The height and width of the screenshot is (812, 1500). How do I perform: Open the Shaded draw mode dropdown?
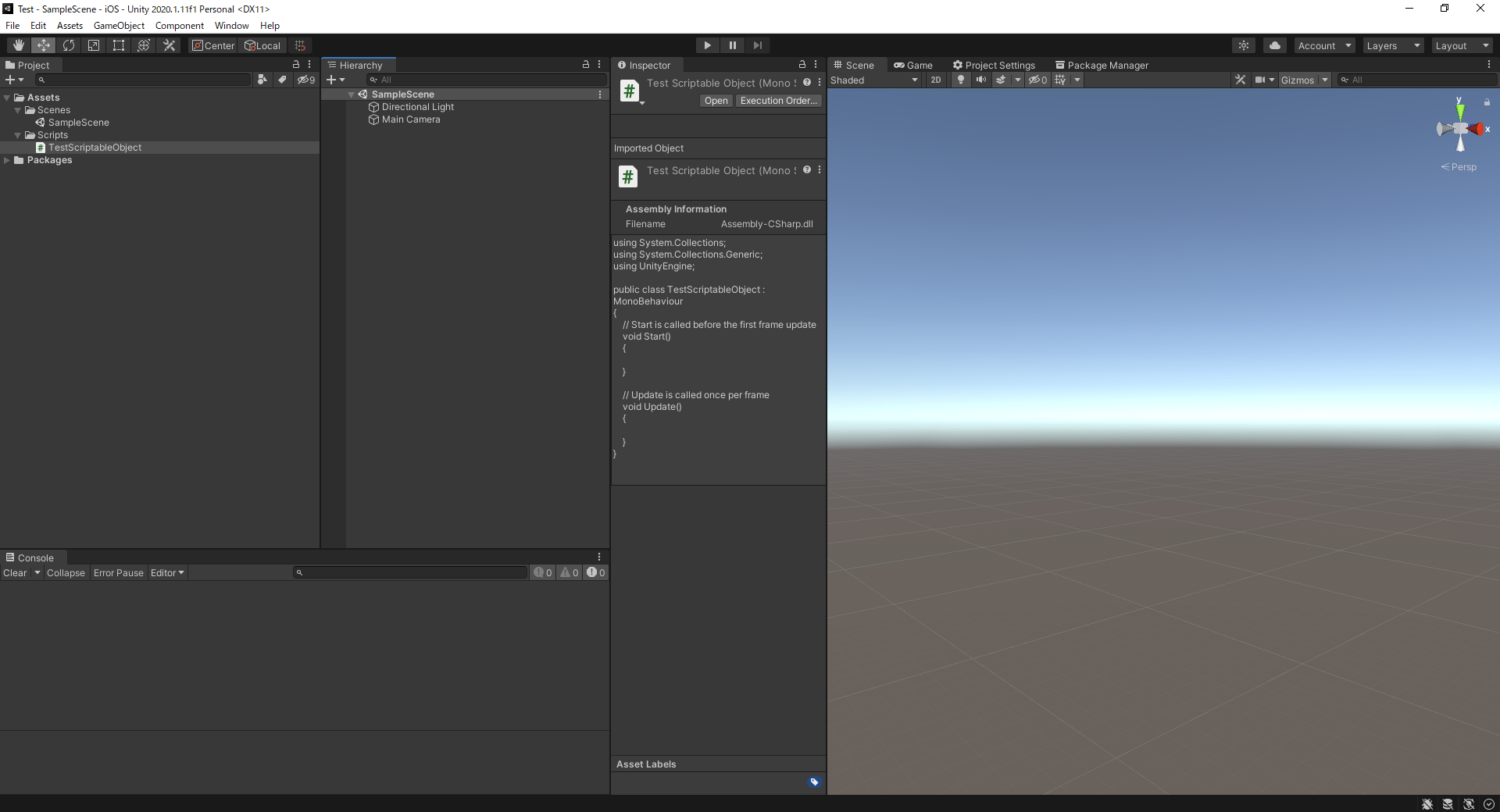[875, 80]
